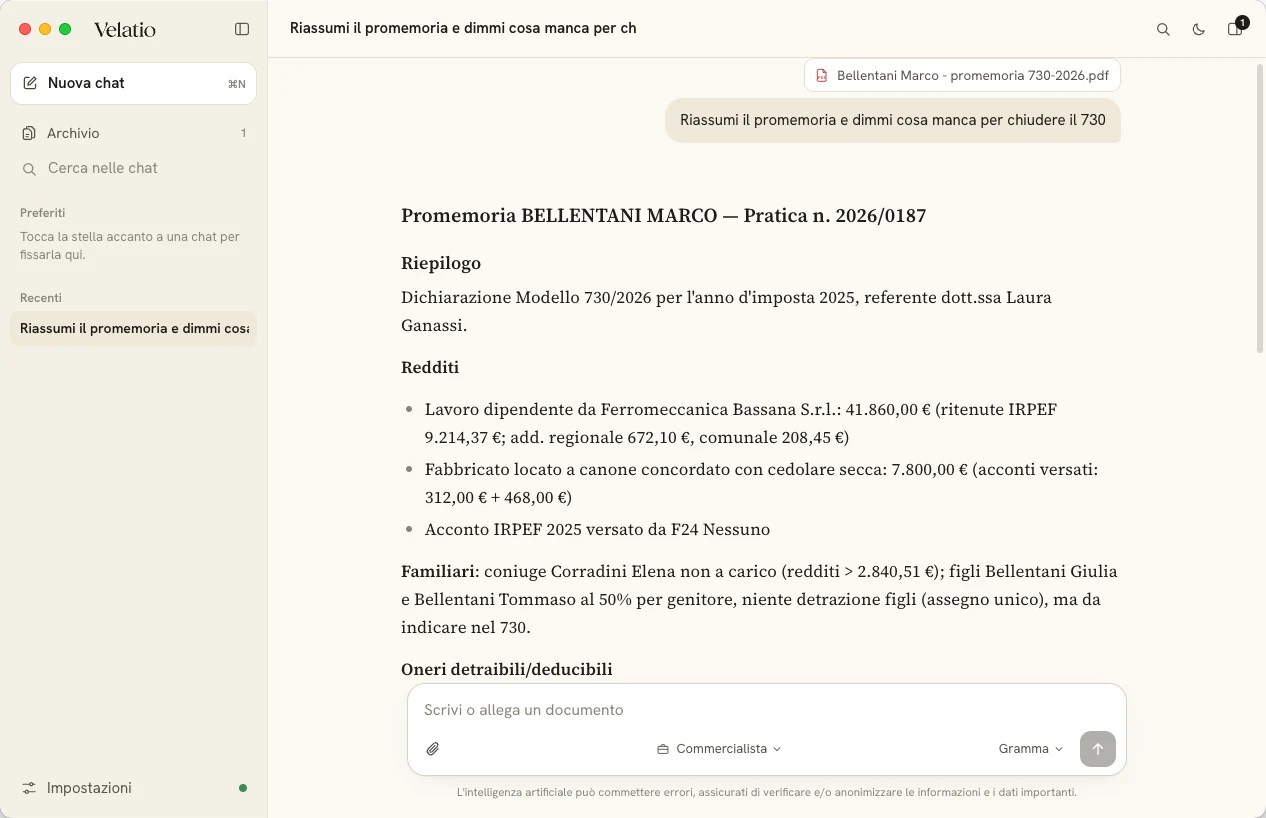Screen dimensions: 1266x818
Task: Click the briefcase icon next to Commercialista
Action: (x=662, y=749)
